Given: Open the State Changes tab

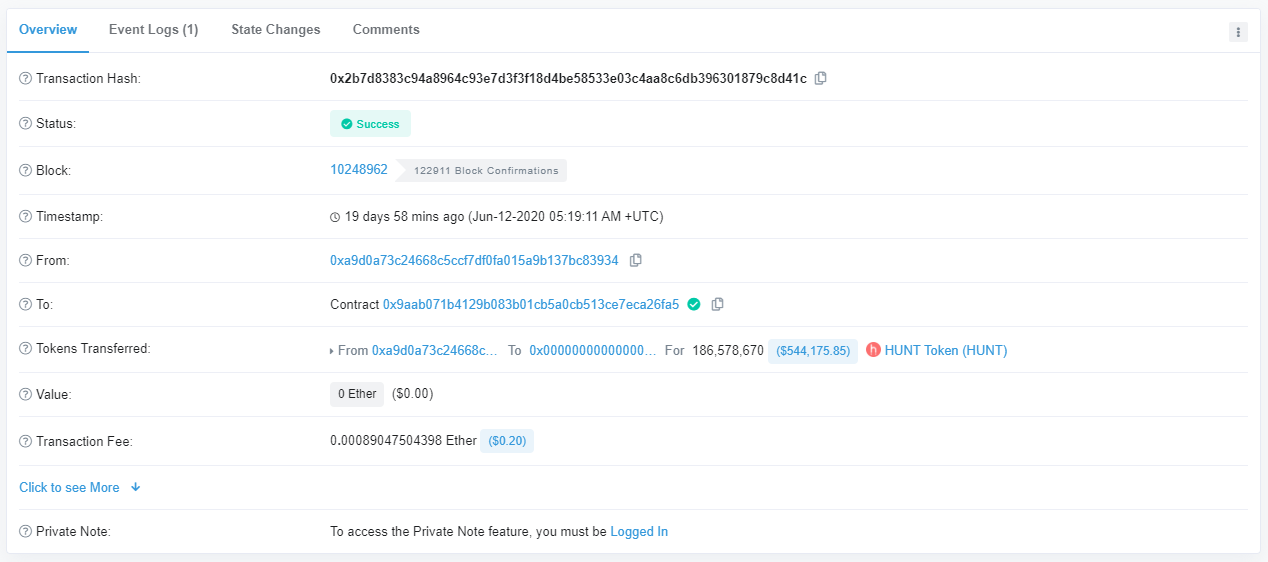Looking at the screenshot, I should [x=276, y=30].
